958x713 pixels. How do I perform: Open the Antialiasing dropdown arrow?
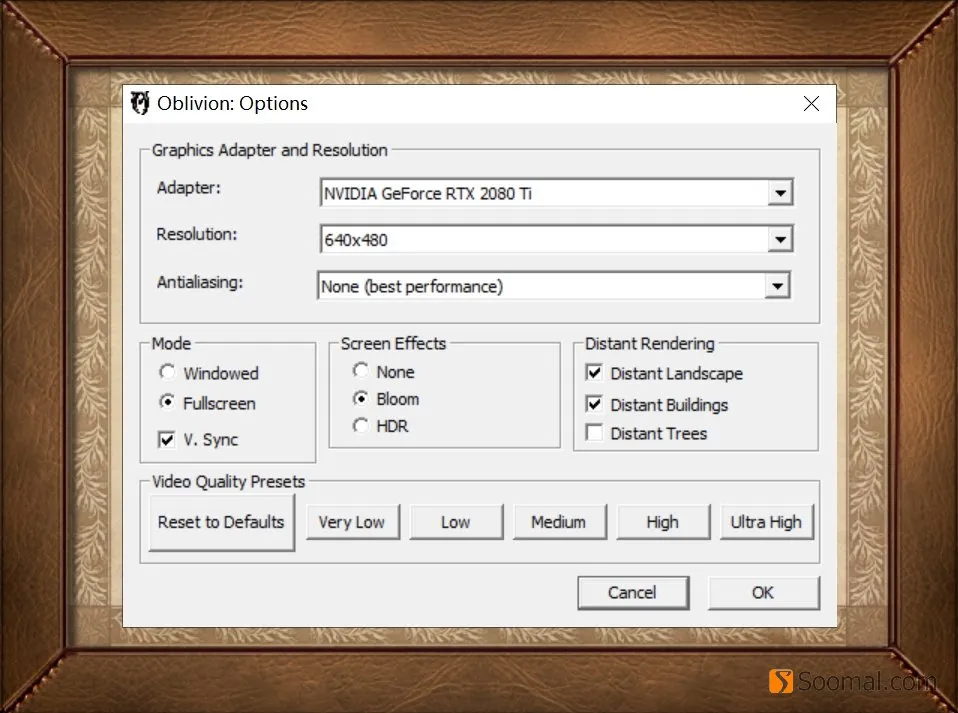[x=777, y=286]
